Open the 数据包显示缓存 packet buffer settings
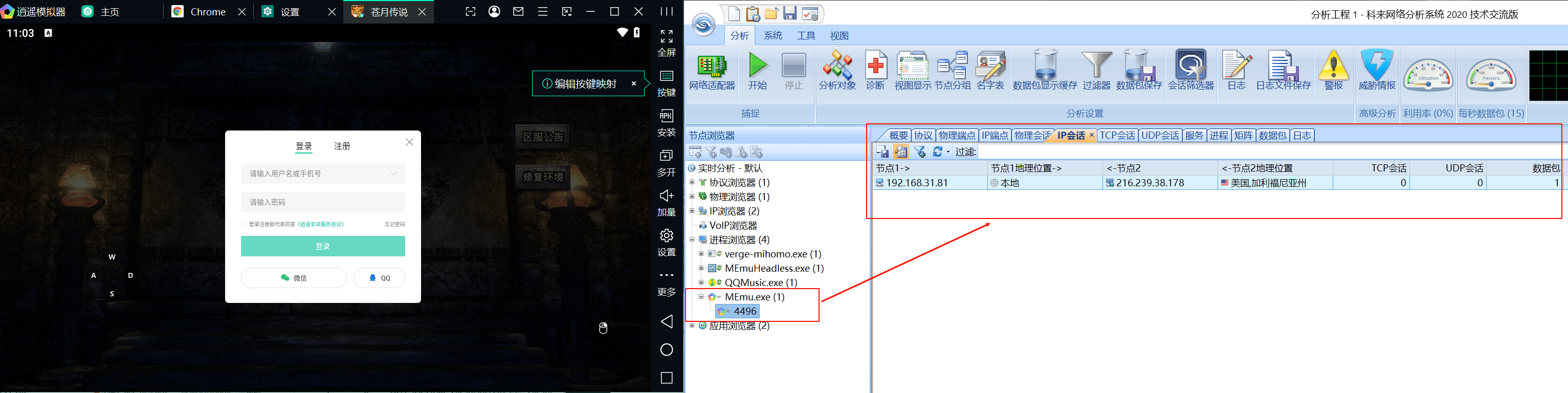 point(1045,71)
